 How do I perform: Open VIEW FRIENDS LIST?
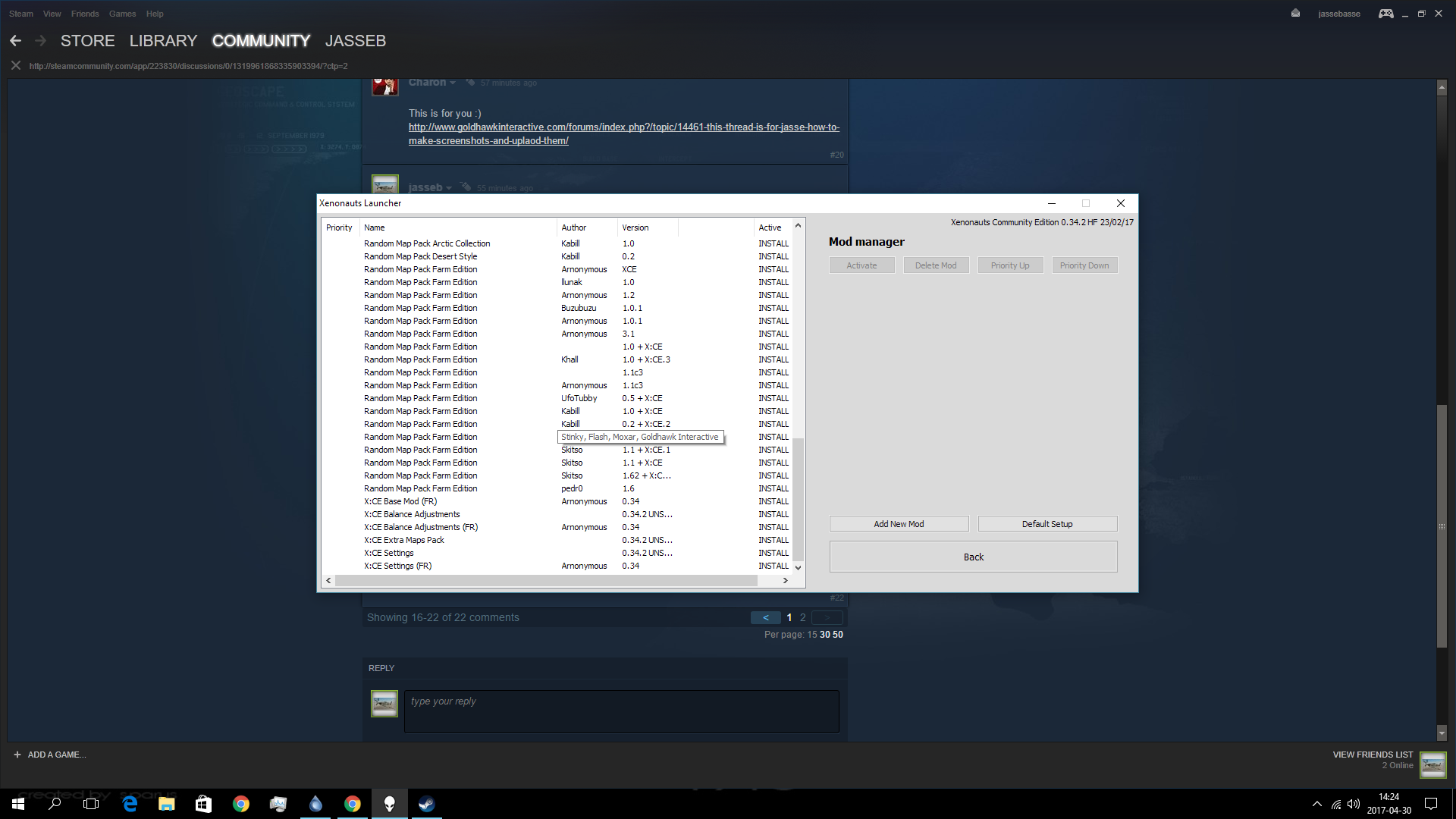click(1373, 755)
